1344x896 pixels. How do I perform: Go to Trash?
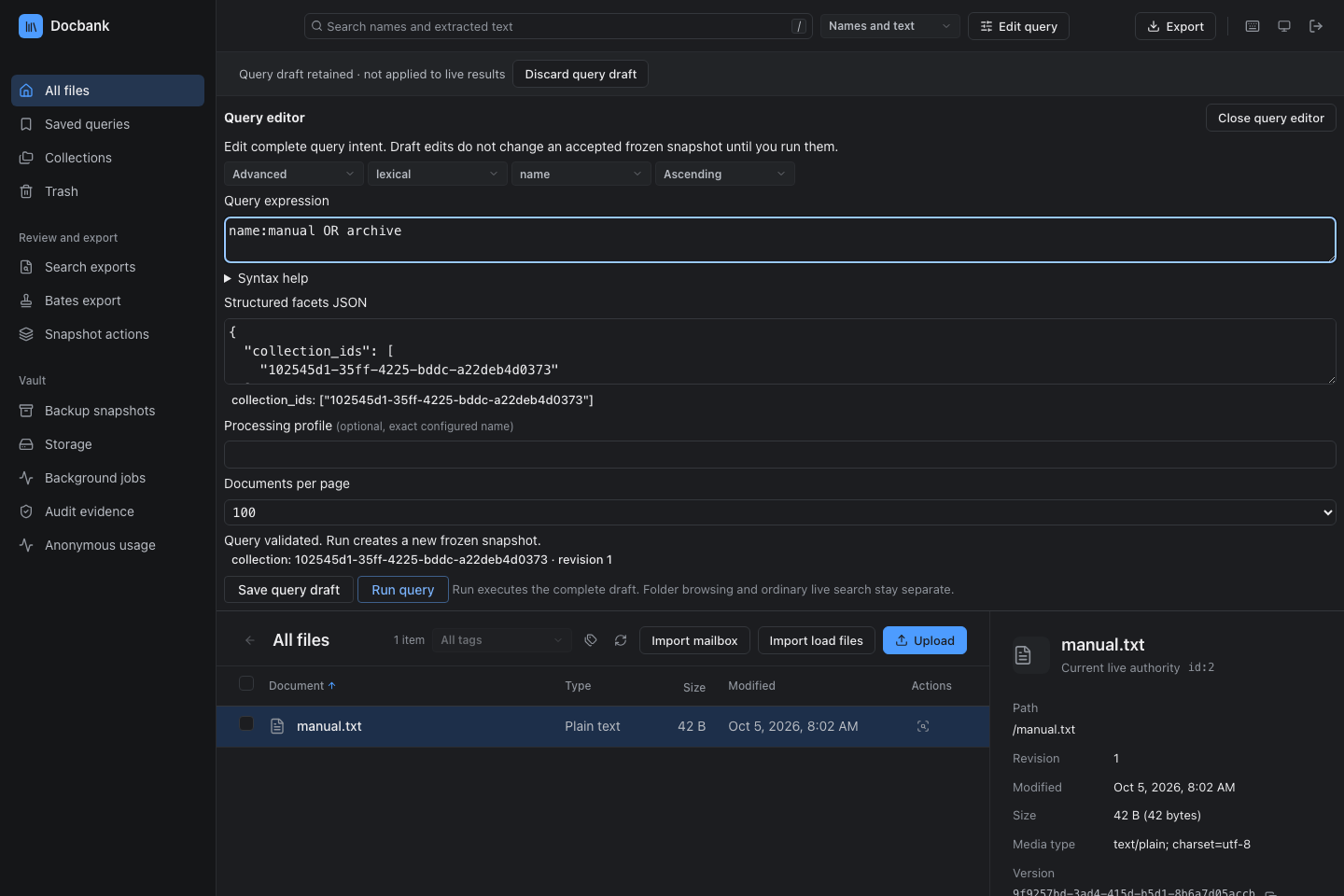(x=107, y=191)
